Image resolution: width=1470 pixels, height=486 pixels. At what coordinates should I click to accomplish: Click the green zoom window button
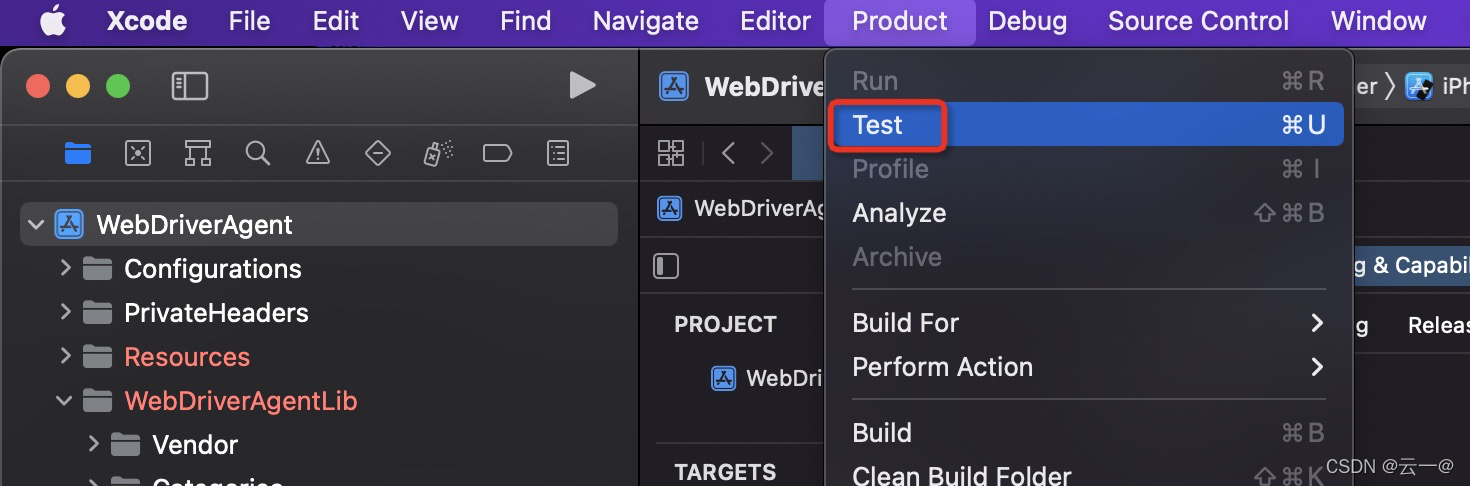coord(118,86)
